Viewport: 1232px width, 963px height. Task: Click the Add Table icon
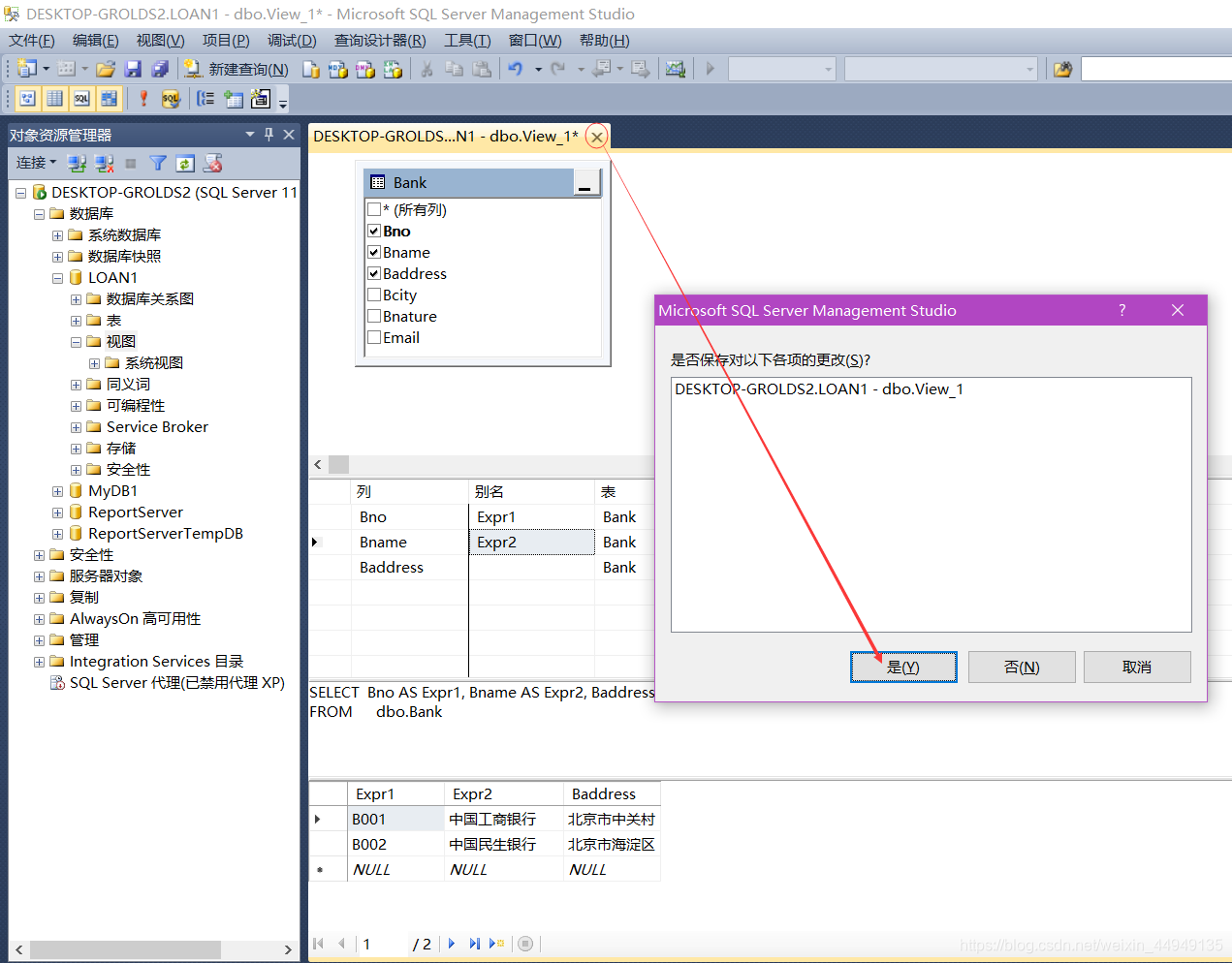[234, 98]
